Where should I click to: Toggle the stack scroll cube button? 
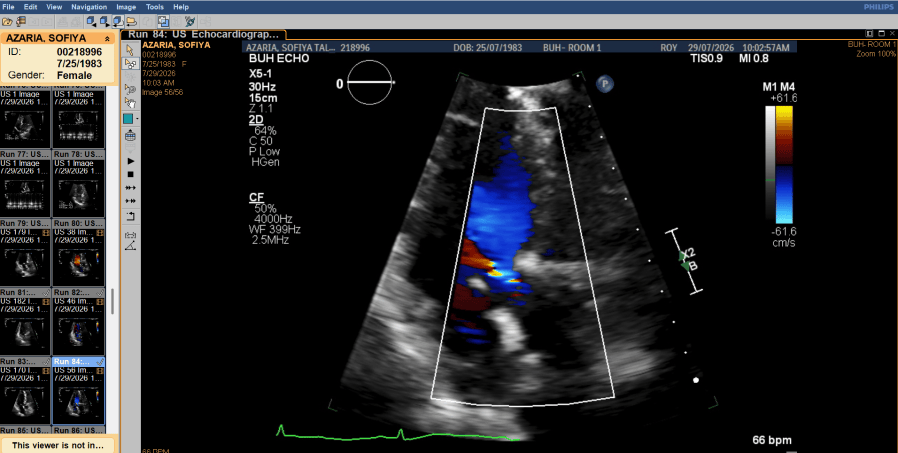click(117, 22)
